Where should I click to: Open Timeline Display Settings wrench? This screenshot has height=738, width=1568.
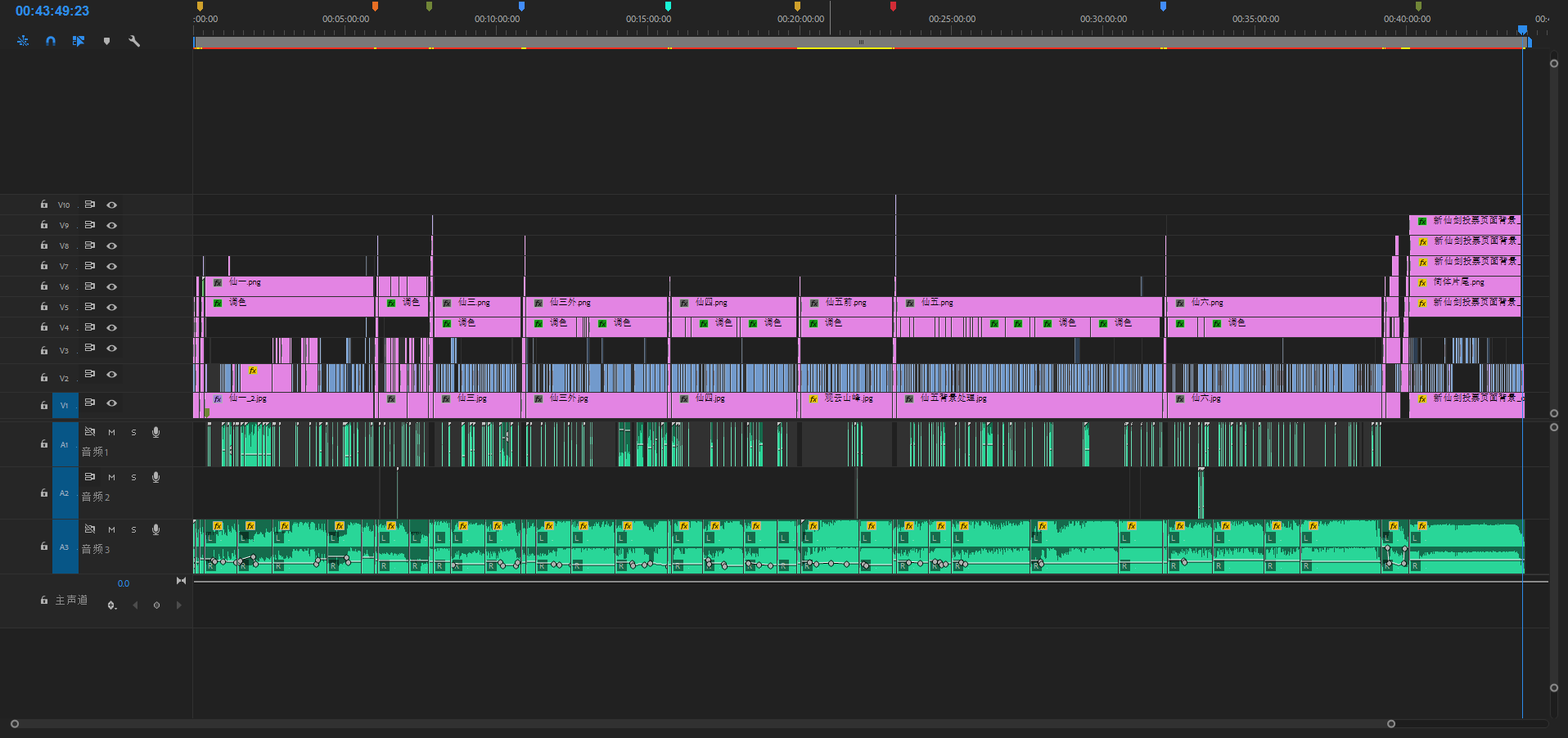(134, 41)
